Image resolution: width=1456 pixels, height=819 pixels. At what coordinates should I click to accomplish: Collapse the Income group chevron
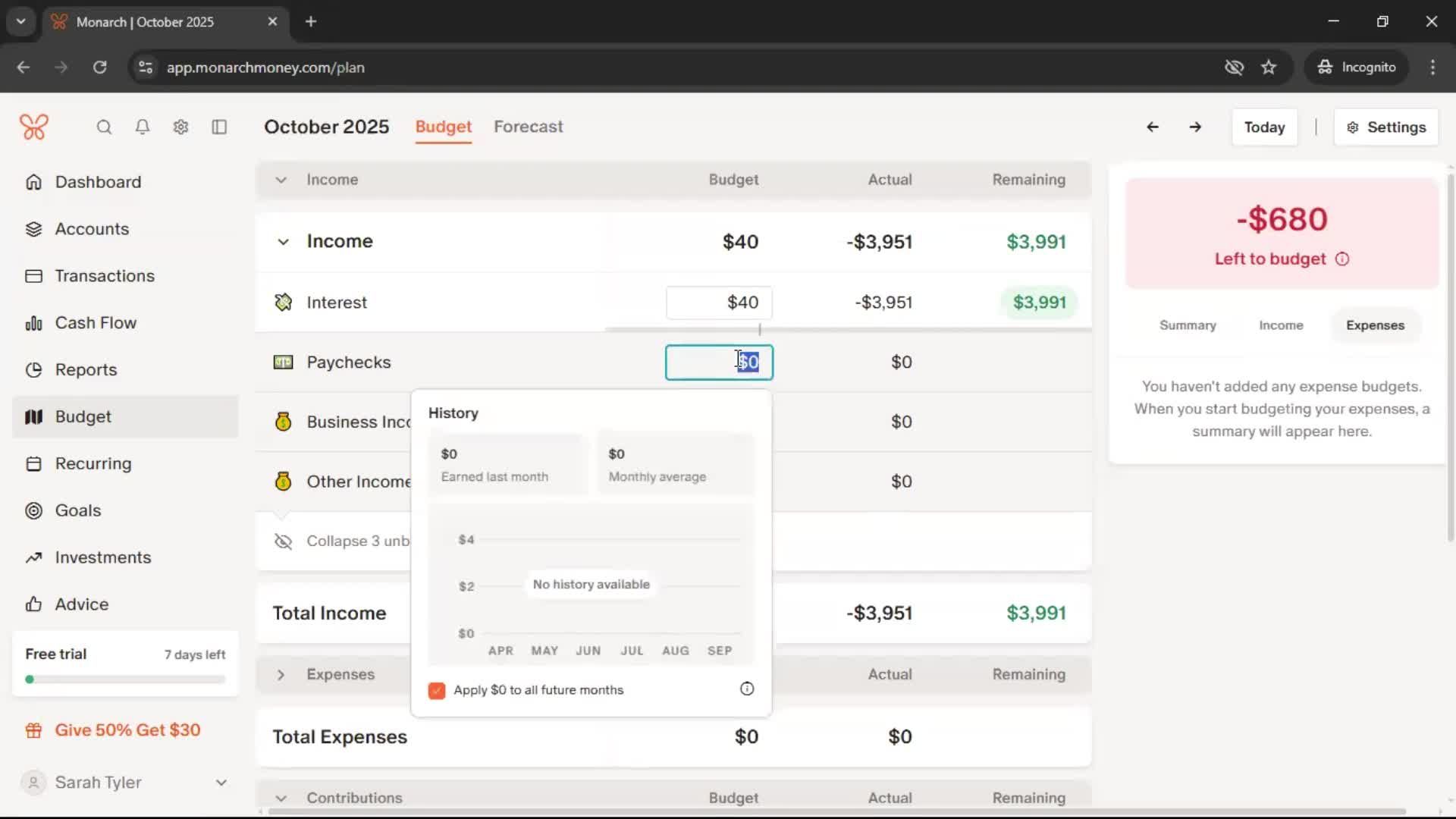click(283, 242)
